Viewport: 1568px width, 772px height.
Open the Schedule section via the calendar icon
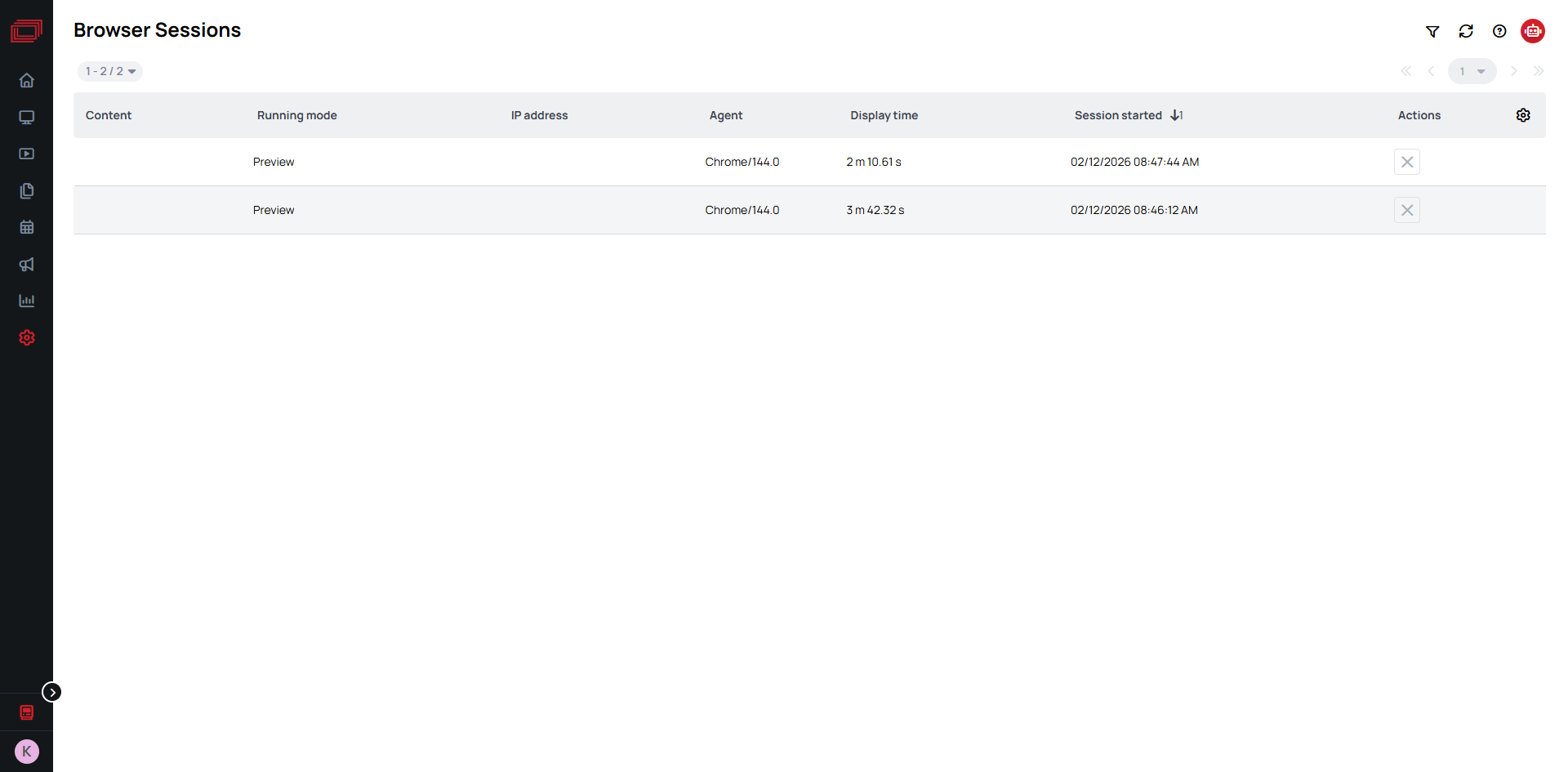pos(27,227)
